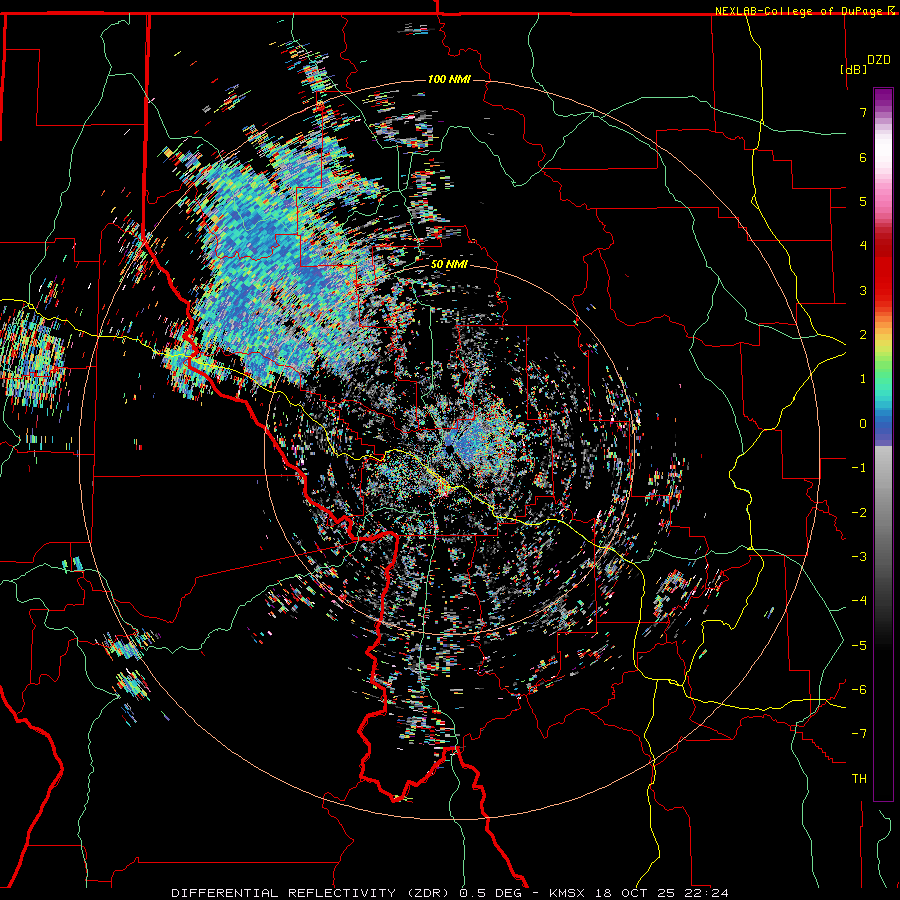
Task: Click the KMSX 18 OCT 25 22:24 timestamp
Action: (638, 893)
